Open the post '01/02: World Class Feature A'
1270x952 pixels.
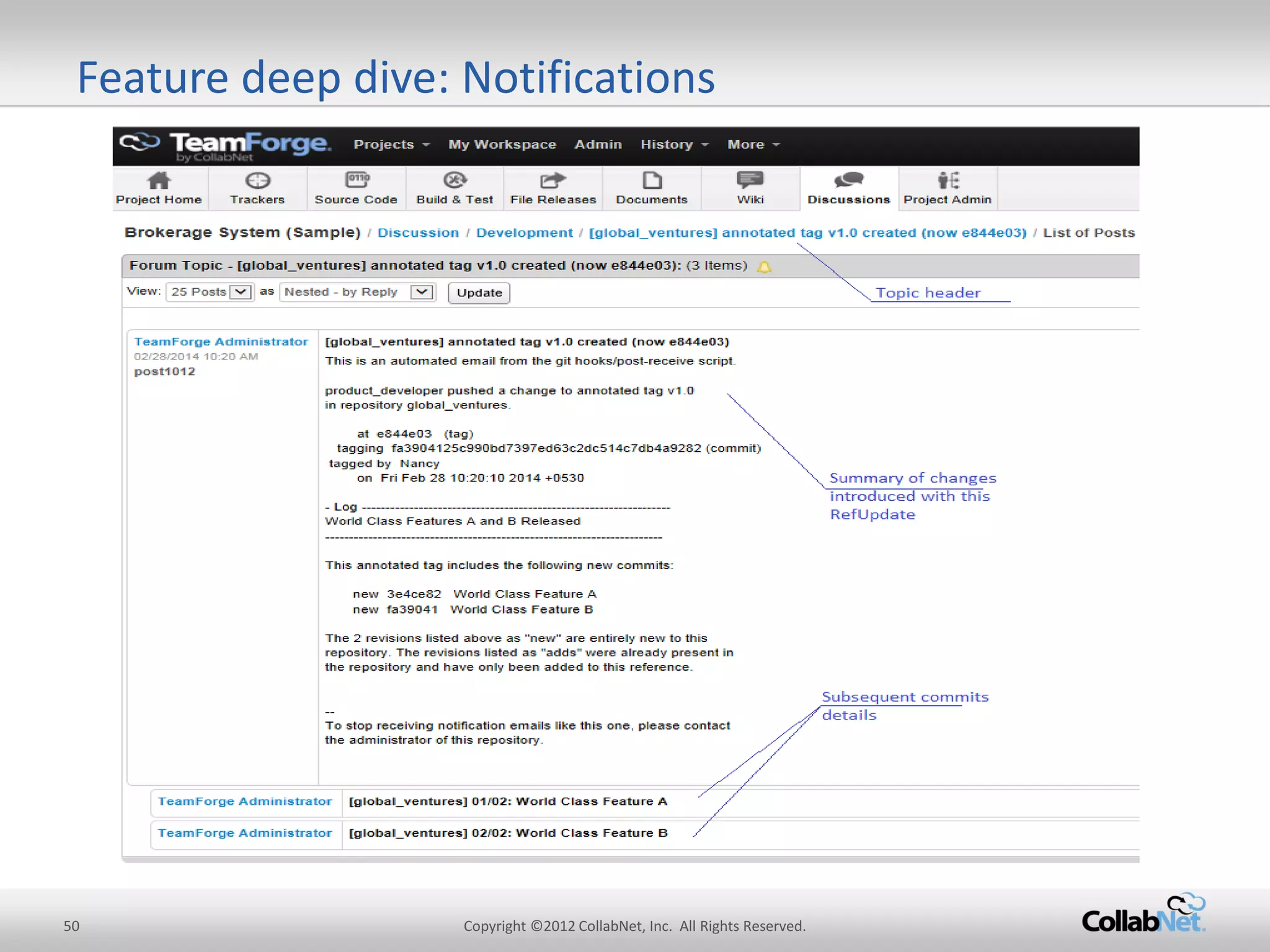508,801
